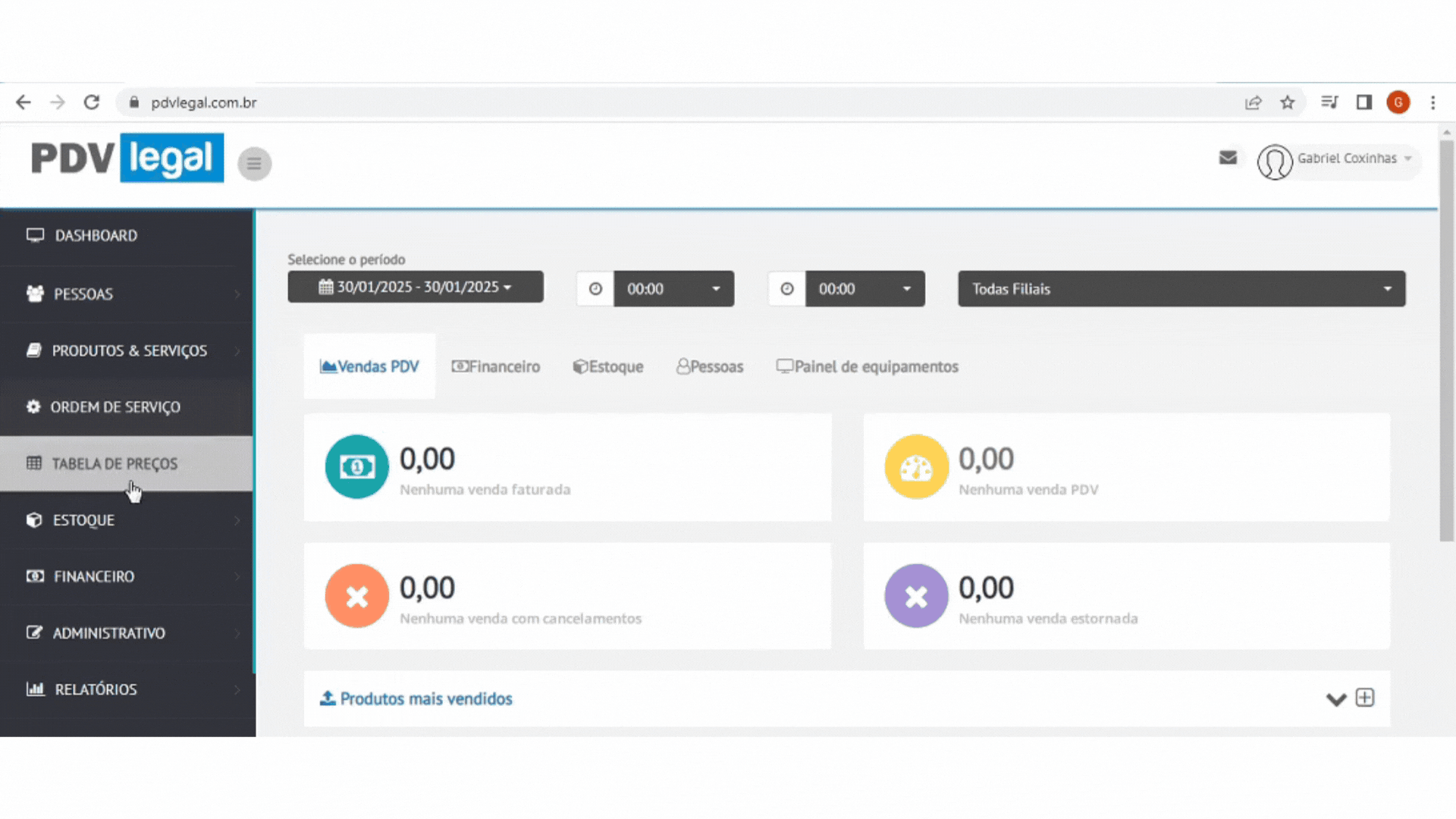
Task: Reload the page in browser
Action: (x=92, y=102)
